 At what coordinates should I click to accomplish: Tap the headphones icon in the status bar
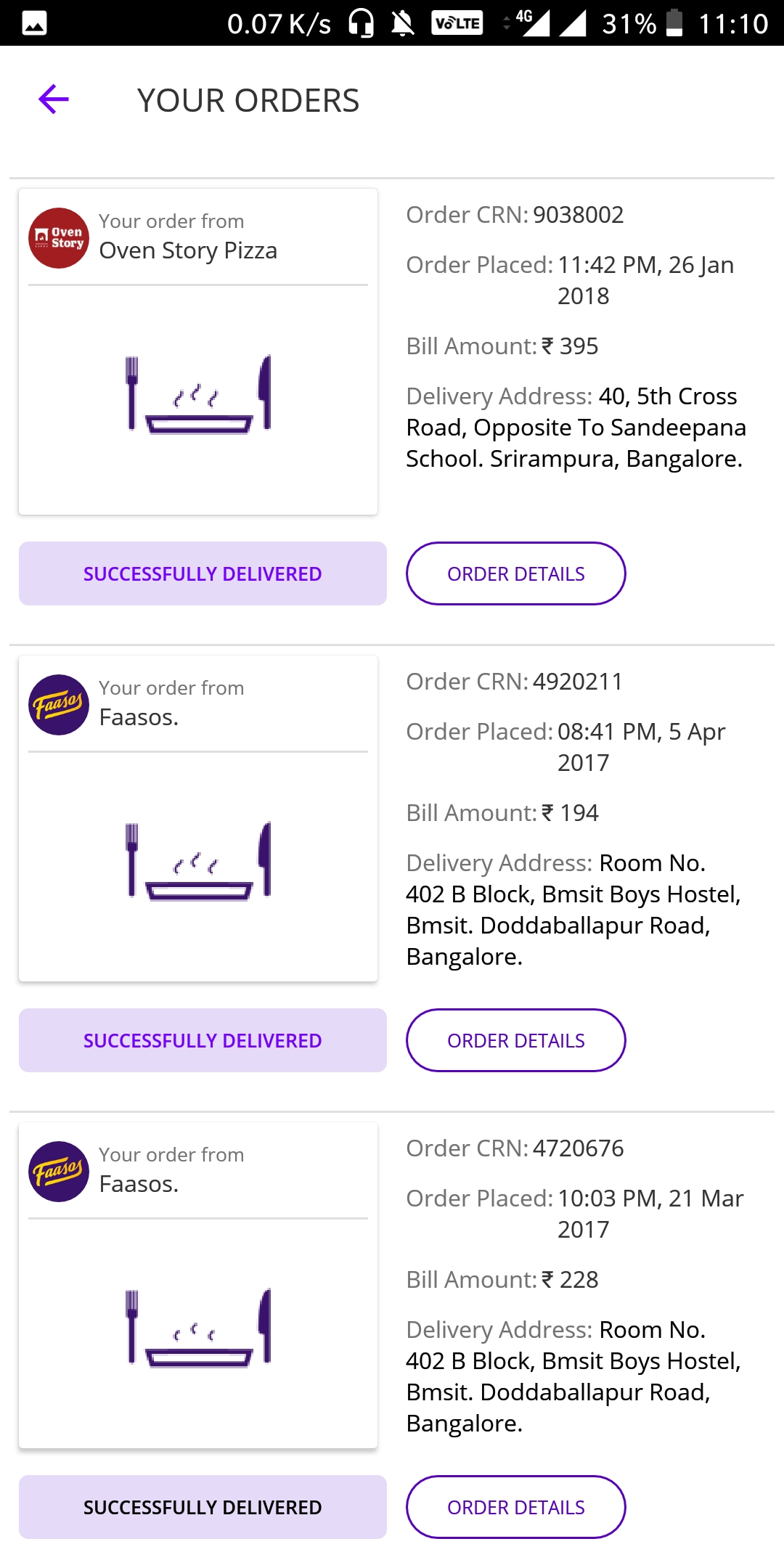click(x=361, y=23)
